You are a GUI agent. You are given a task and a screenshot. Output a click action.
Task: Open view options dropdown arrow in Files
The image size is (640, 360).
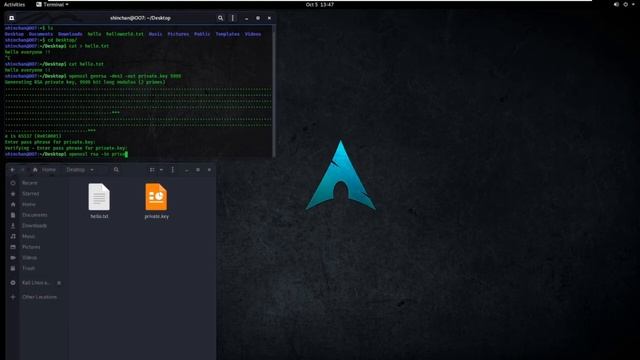coord(161,170)
